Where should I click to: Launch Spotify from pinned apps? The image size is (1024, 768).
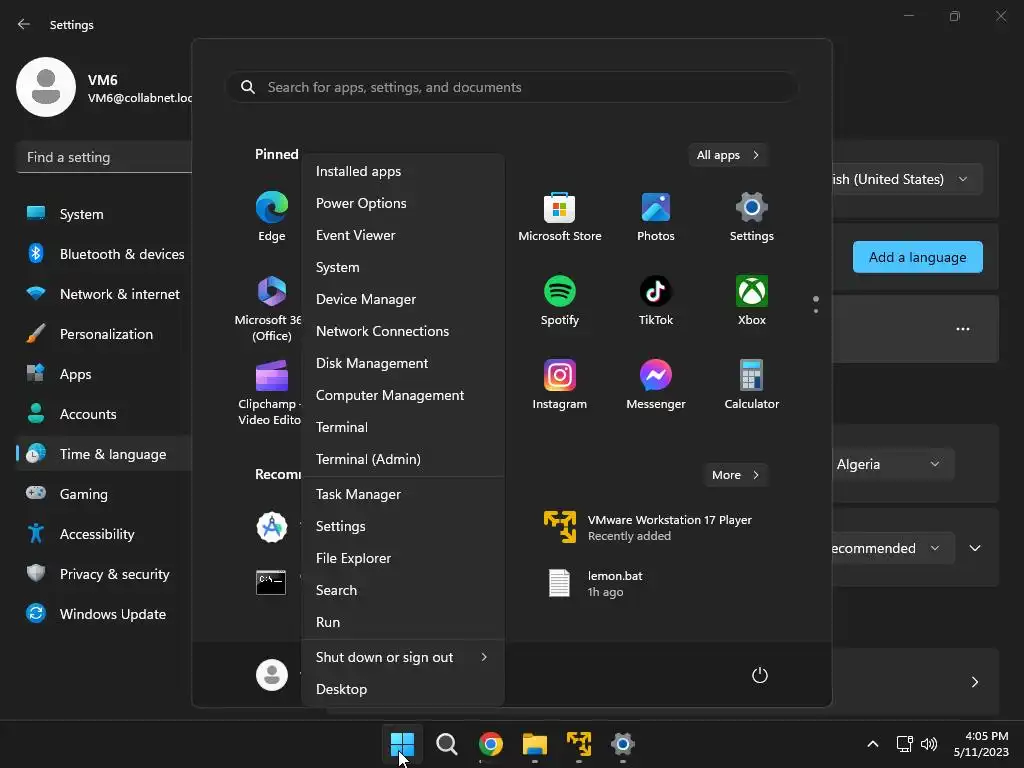560,300
